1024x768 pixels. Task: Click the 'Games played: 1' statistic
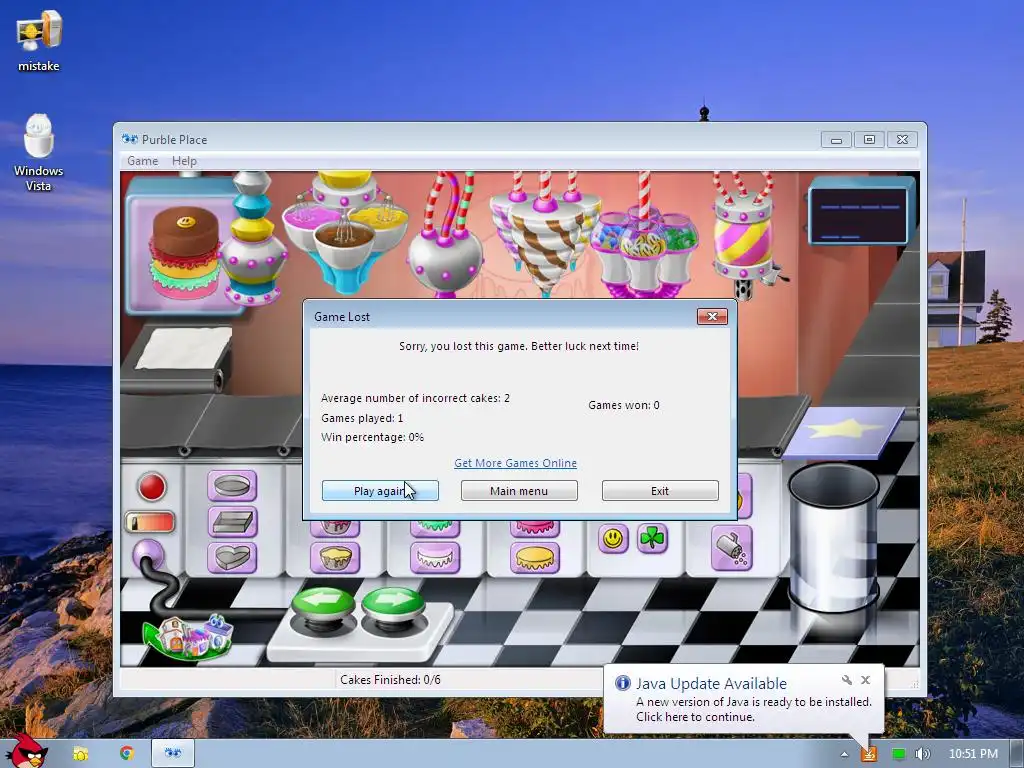362,418
